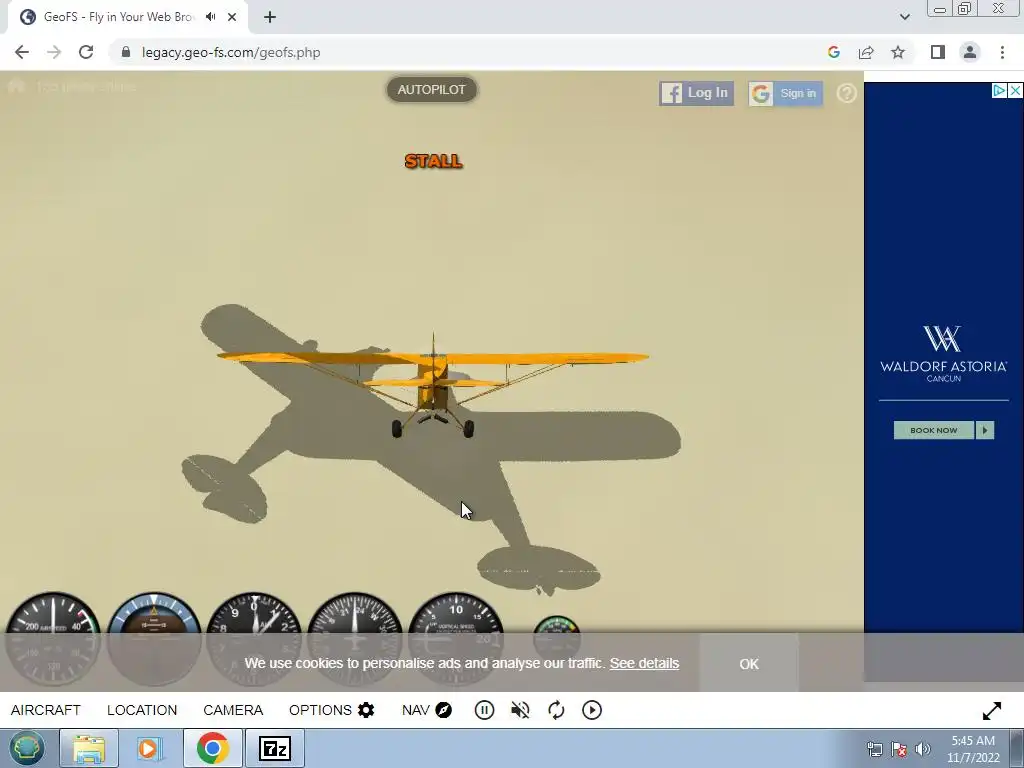1024x768 pixels.
Task: Open File Explorer from the taskbar
Action: point(89,748)
